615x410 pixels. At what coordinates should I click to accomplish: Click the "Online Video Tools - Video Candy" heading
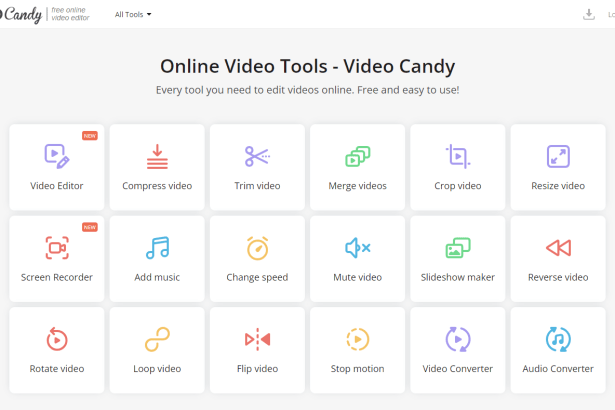point(308,66)
